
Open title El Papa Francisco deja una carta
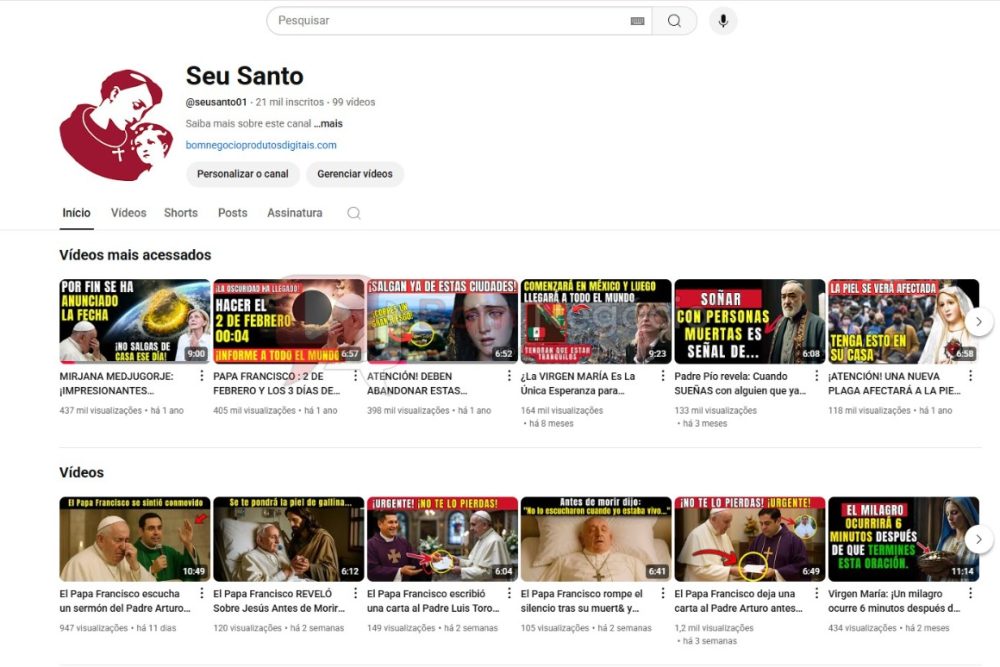tap(739, 601)
